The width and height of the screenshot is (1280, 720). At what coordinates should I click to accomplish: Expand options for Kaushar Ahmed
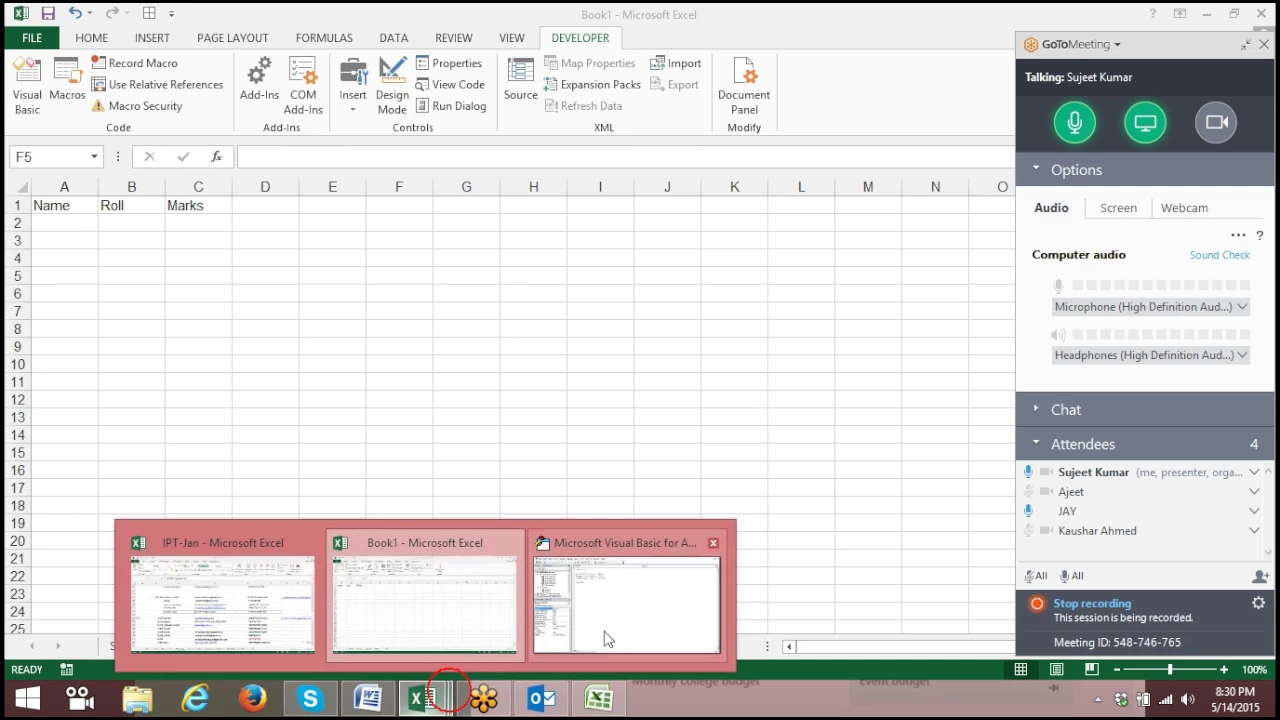click(1254, 531)
